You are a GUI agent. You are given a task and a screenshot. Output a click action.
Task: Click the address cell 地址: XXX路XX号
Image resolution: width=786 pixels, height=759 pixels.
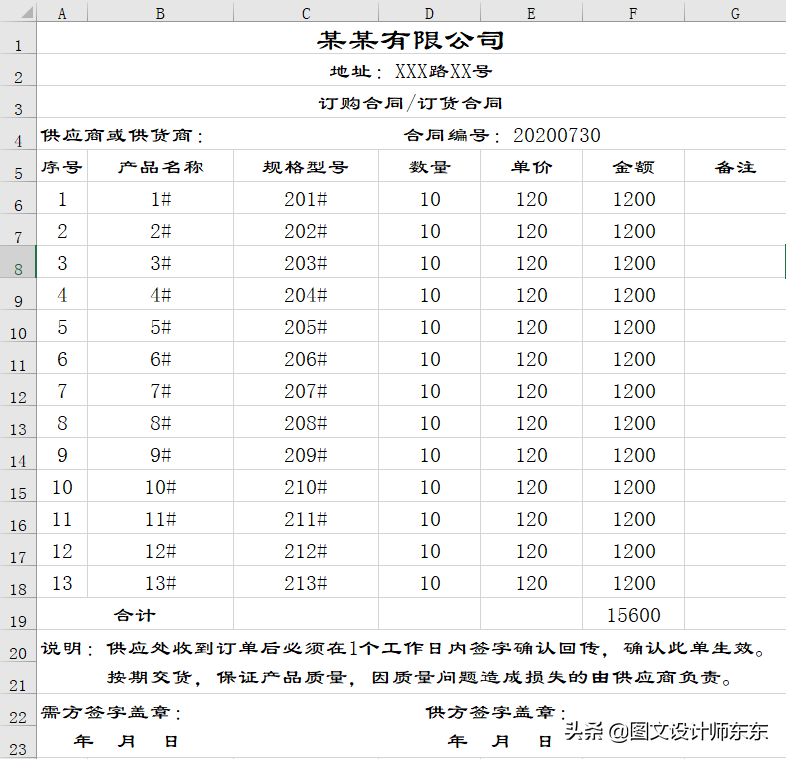tap(411, 71)
